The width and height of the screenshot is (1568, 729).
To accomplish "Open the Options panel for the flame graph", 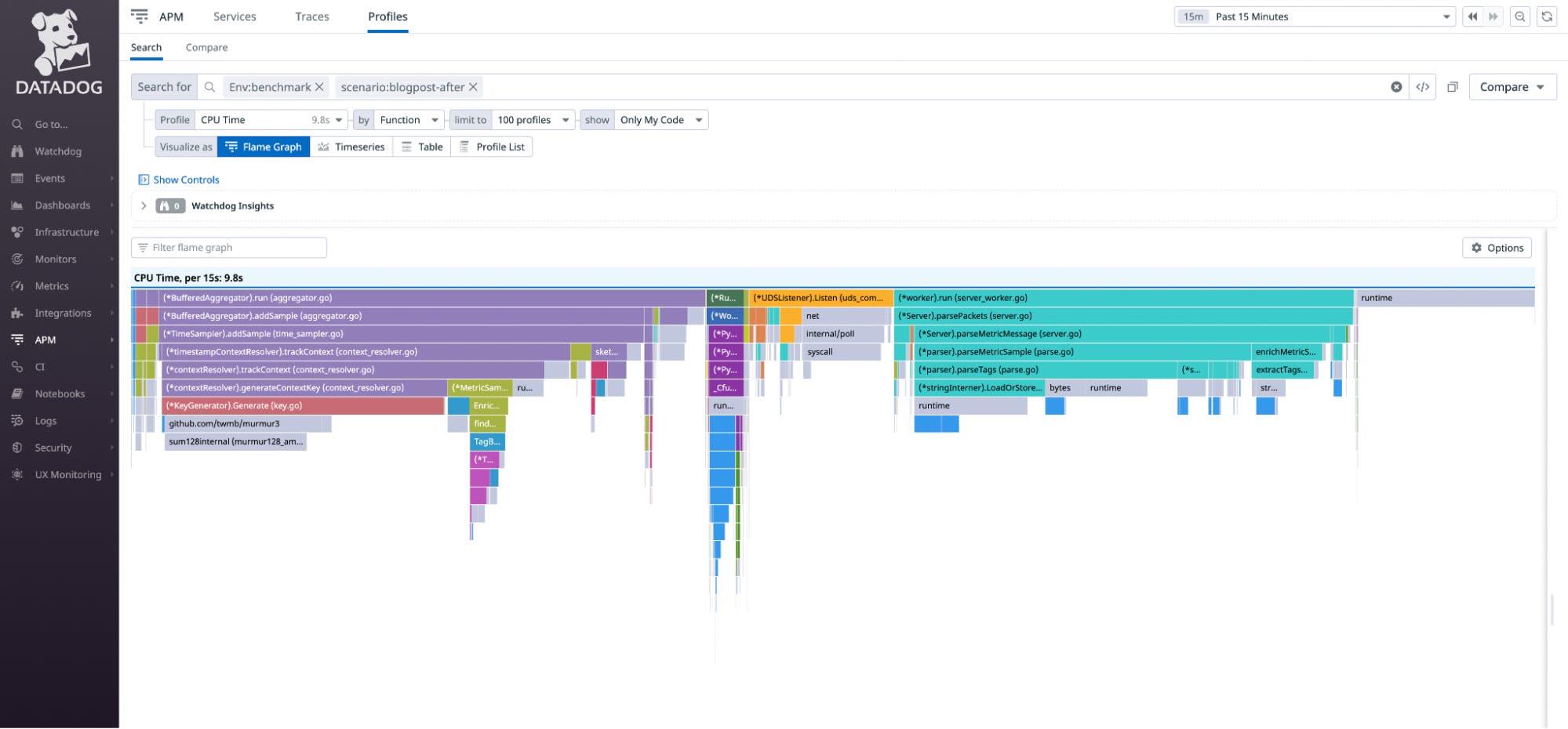I will pos(1497,247).
